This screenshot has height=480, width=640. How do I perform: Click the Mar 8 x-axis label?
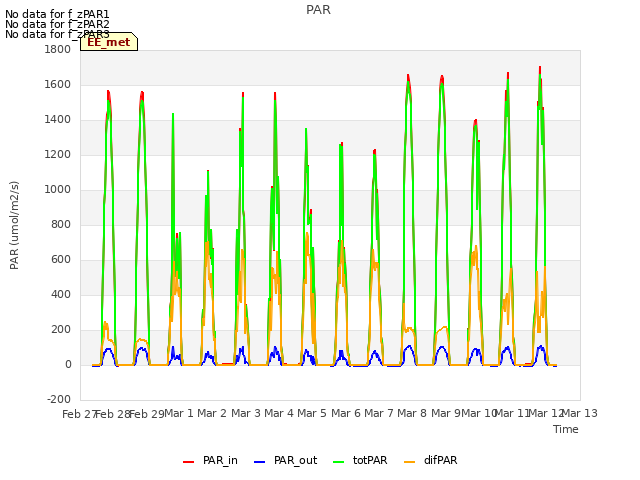pyautogui.click(x=412, y=413)
